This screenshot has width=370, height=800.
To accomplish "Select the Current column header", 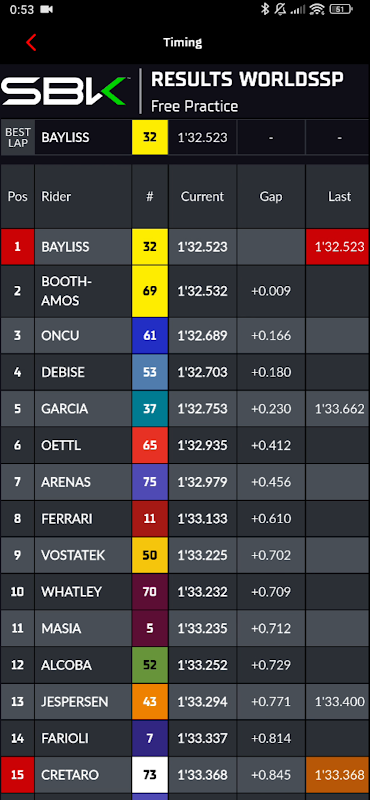I will [x=203, y=196].
